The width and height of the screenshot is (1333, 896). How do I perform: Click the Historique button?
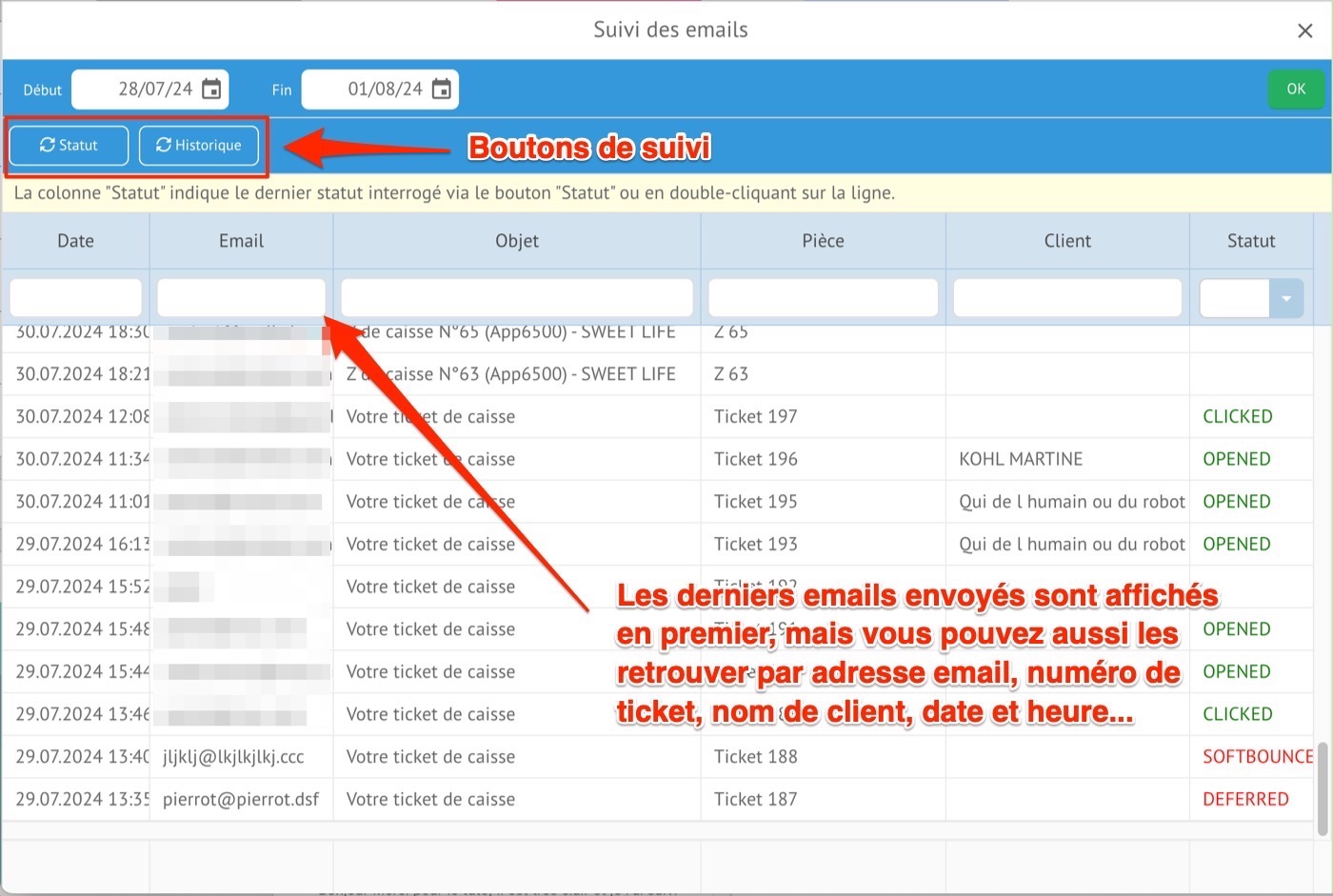199,146
